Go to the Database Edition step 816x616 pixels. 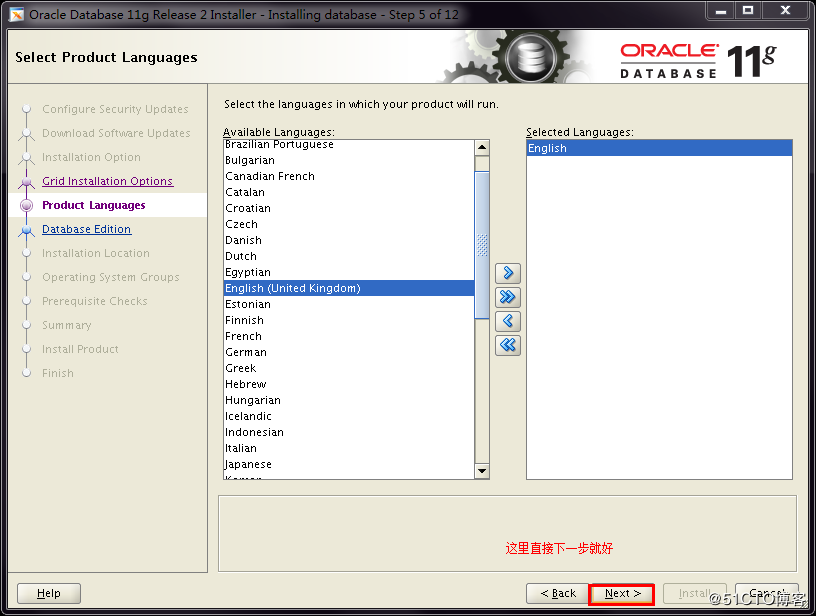[x=86, y=229]
